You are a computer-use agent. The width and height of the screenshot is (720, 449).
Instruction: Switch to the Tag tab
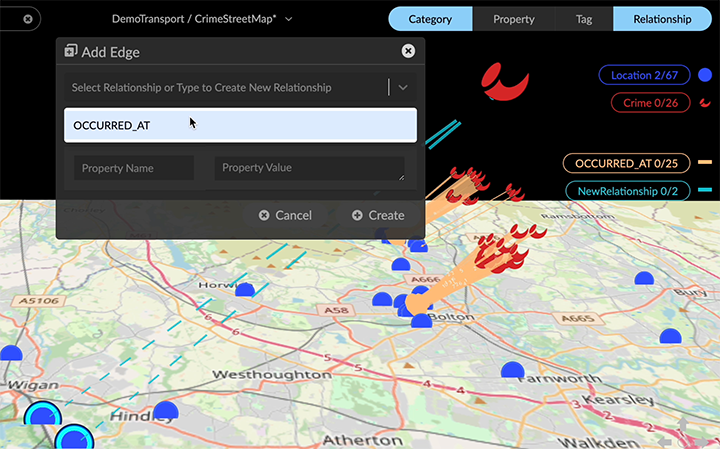coord(586,19)
